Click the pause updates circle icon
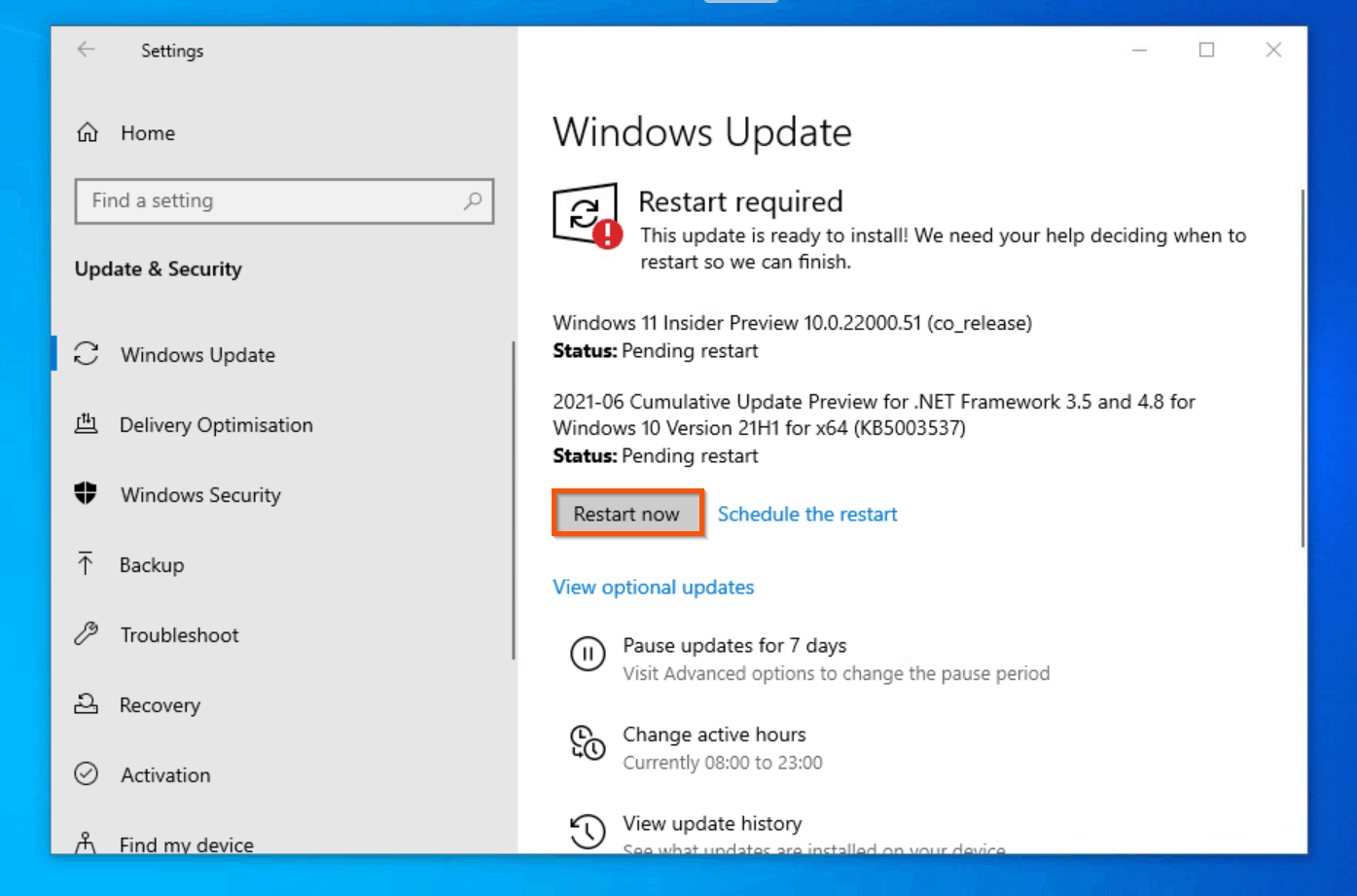1357x896 pixels. pyautogui.click(x=588, y=655)
